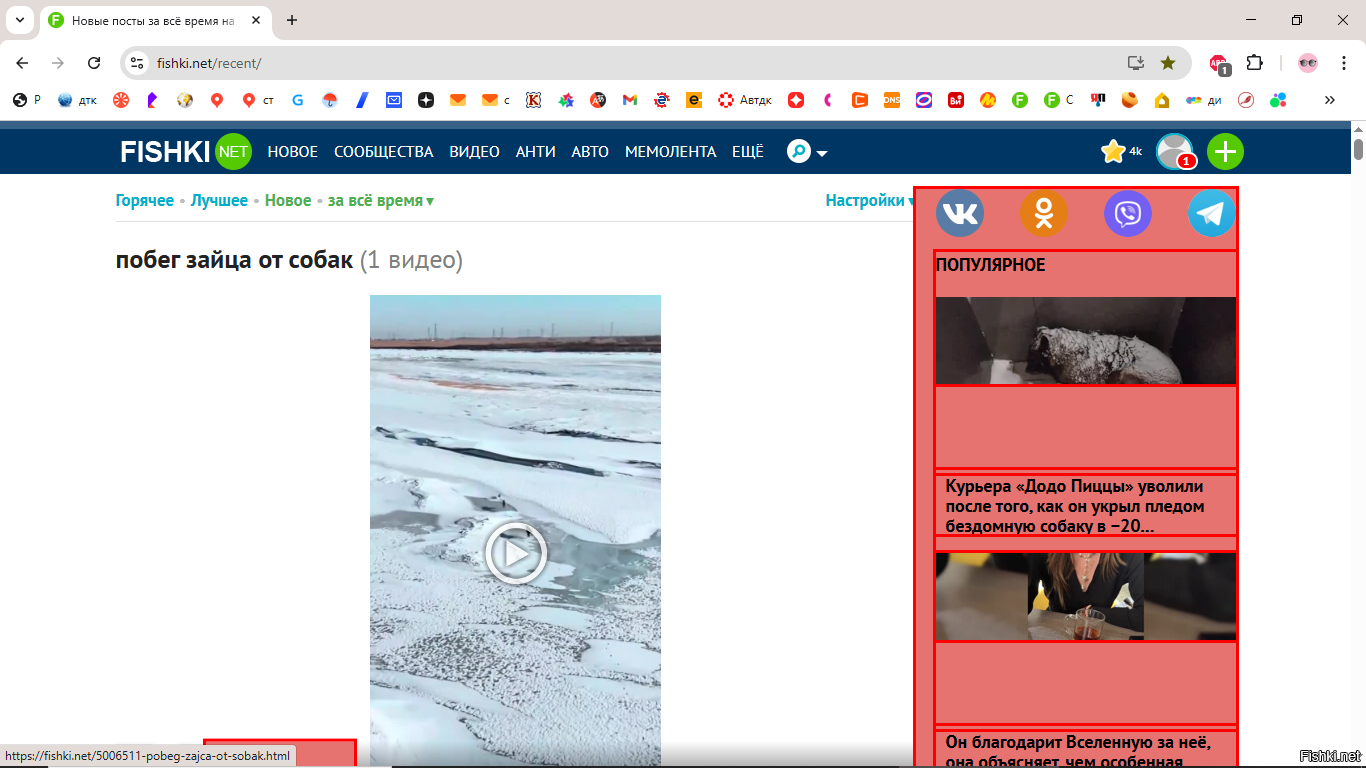The width and height of the screenshot is (1366, 768).
Task: Open the Dodo Pizza courier article thumbnail
Action: click(1085, 340)
